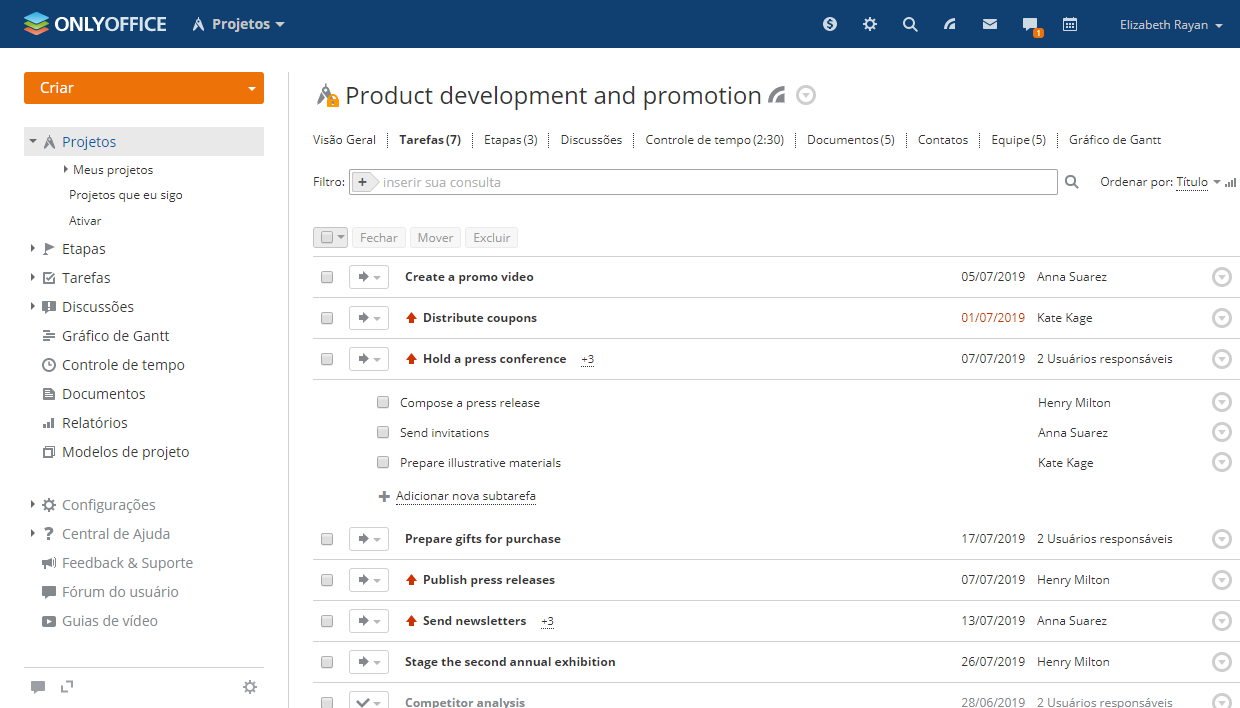The image size is (1240, 708).
Task: Open the Elizabeth Rayan user menu
Action: 1171,25
